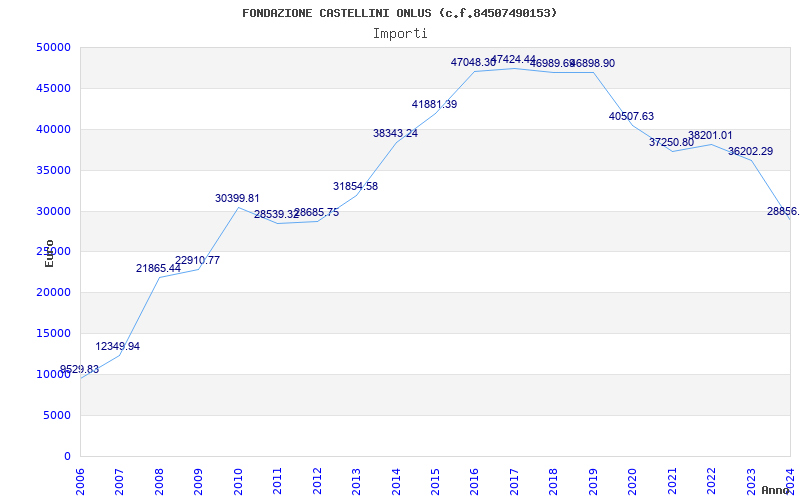Click the 2015 x-axis year label
This screenshot has width=800, height=500.
[436, 482]
